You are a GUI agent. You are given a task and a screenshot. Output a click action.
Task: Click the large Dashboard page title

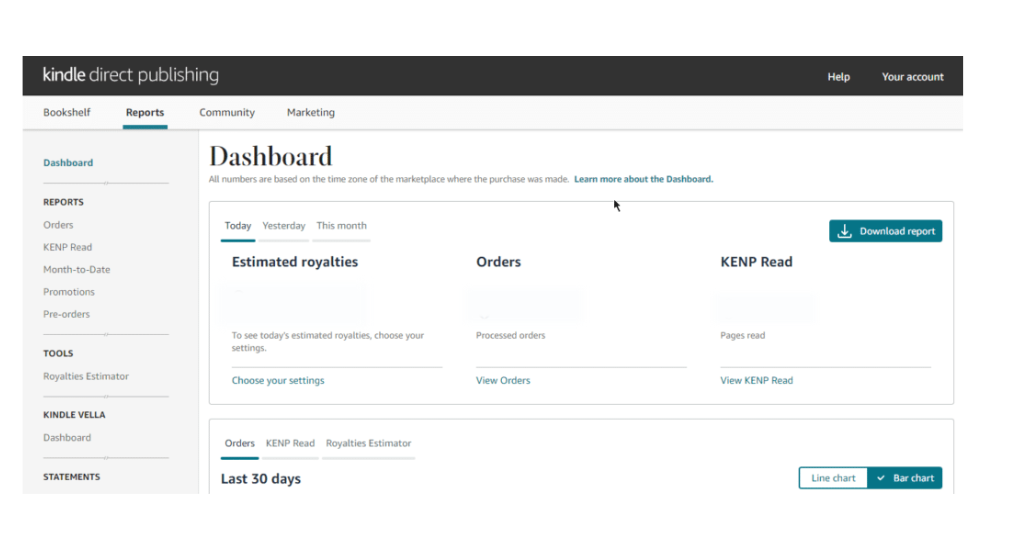pyautogui.click(x=270, y=157)
